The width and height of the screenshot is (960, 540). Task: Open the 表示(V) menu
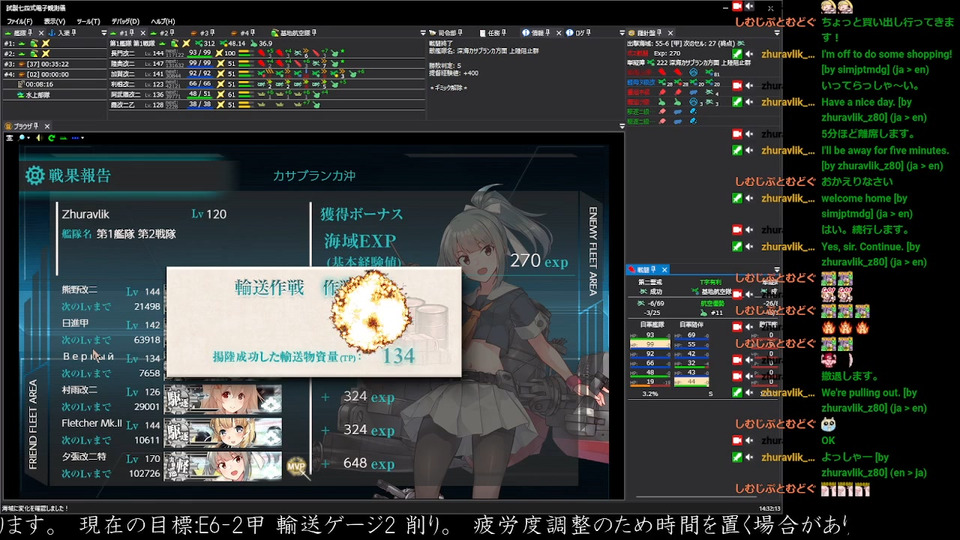tap(54, 21)
